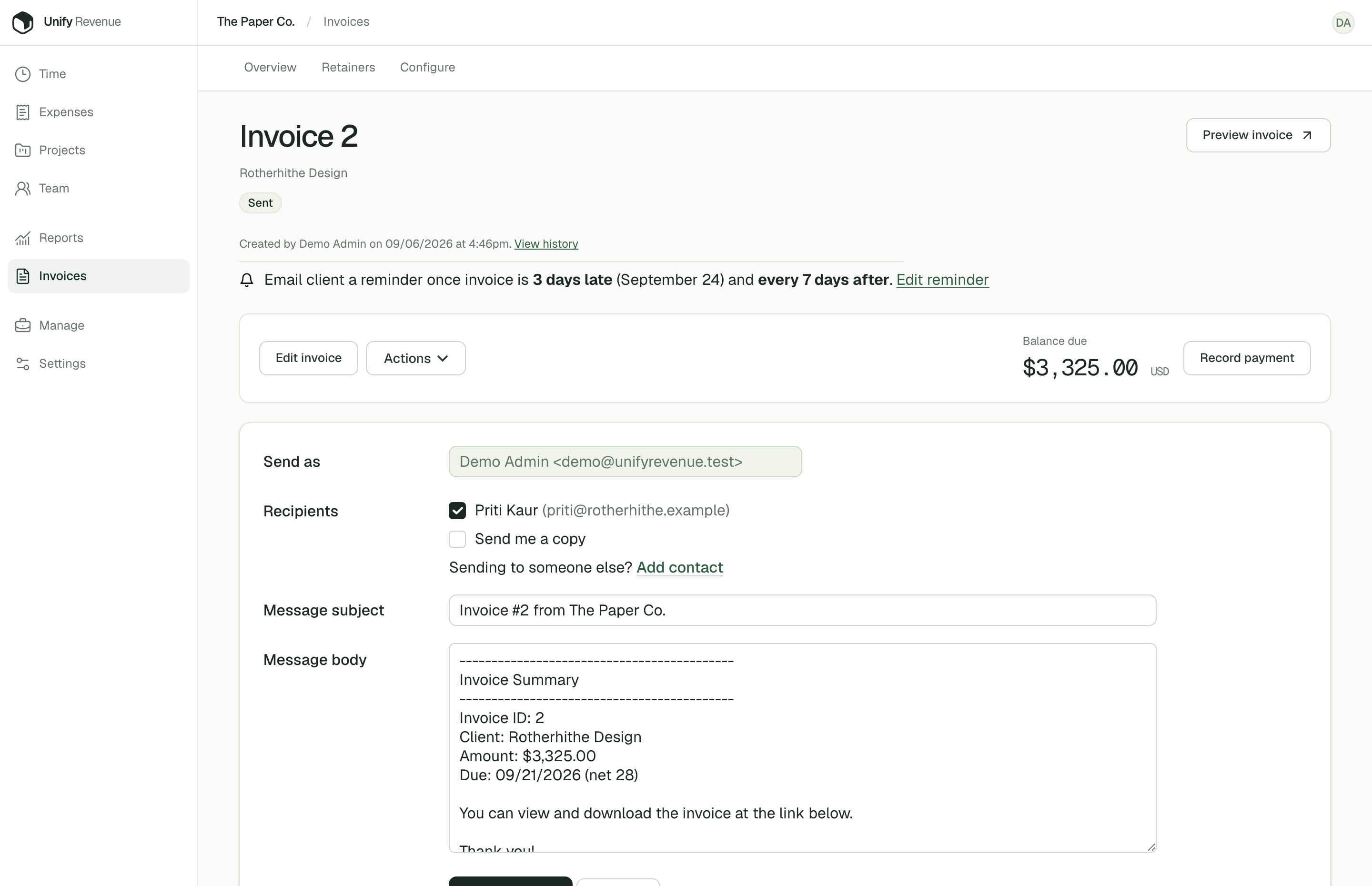The image size is (1372, 886).
Task: Switch to the Overview tab
Action: pos(270,67)
